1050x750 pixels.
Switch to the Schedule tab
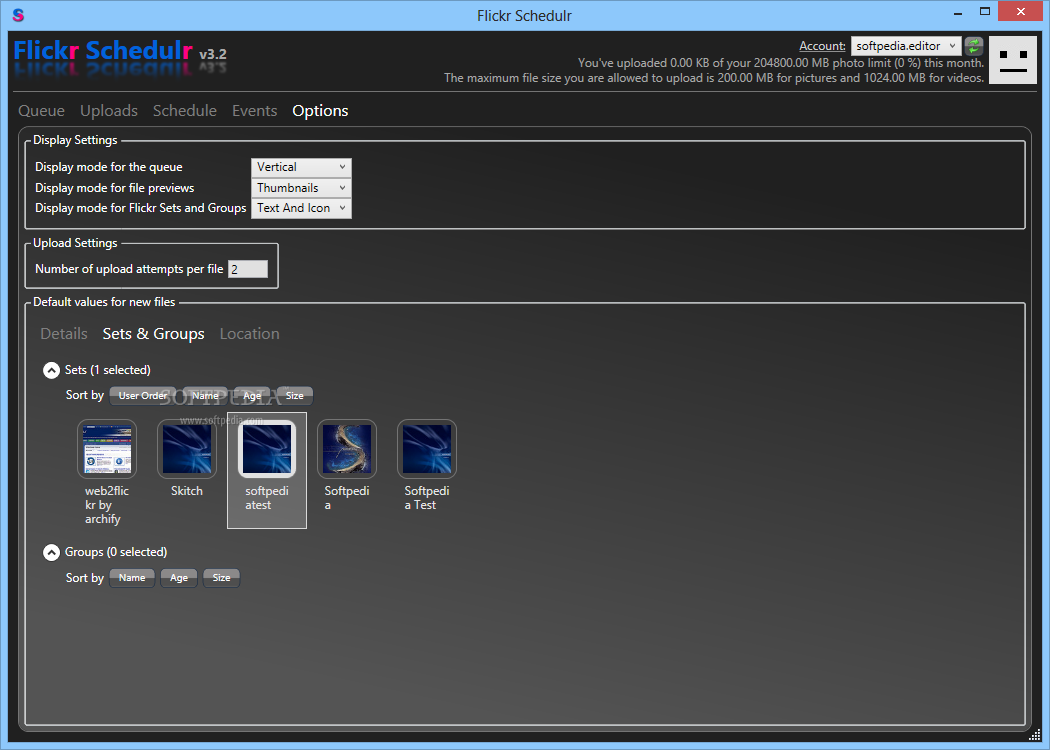(x=185, y=110)
